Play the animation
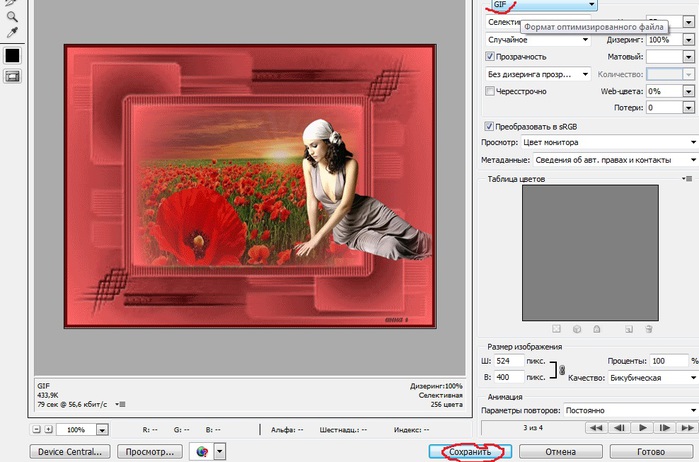 [642, 428]
